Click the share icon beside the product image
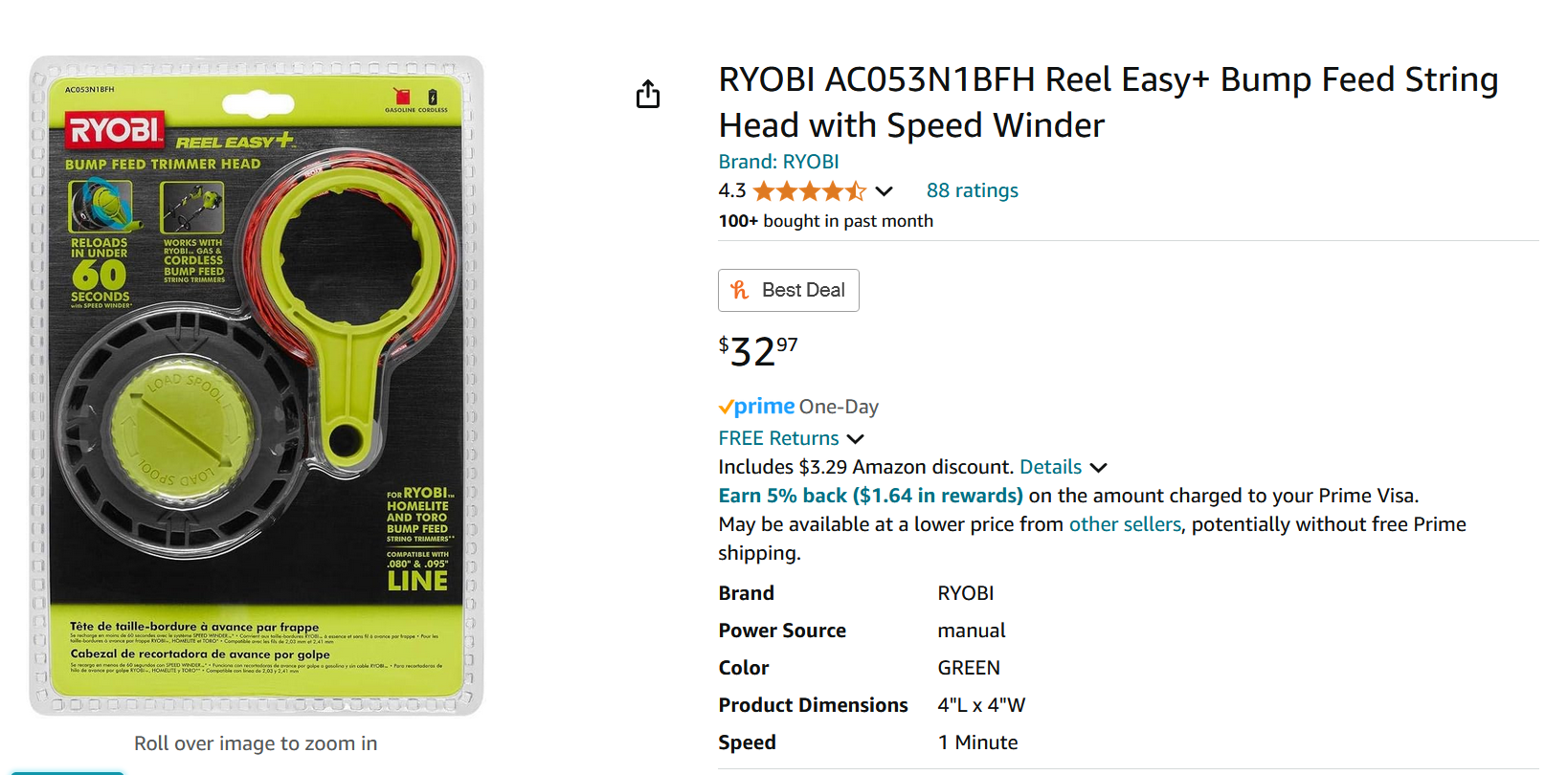 click(648, 94)
